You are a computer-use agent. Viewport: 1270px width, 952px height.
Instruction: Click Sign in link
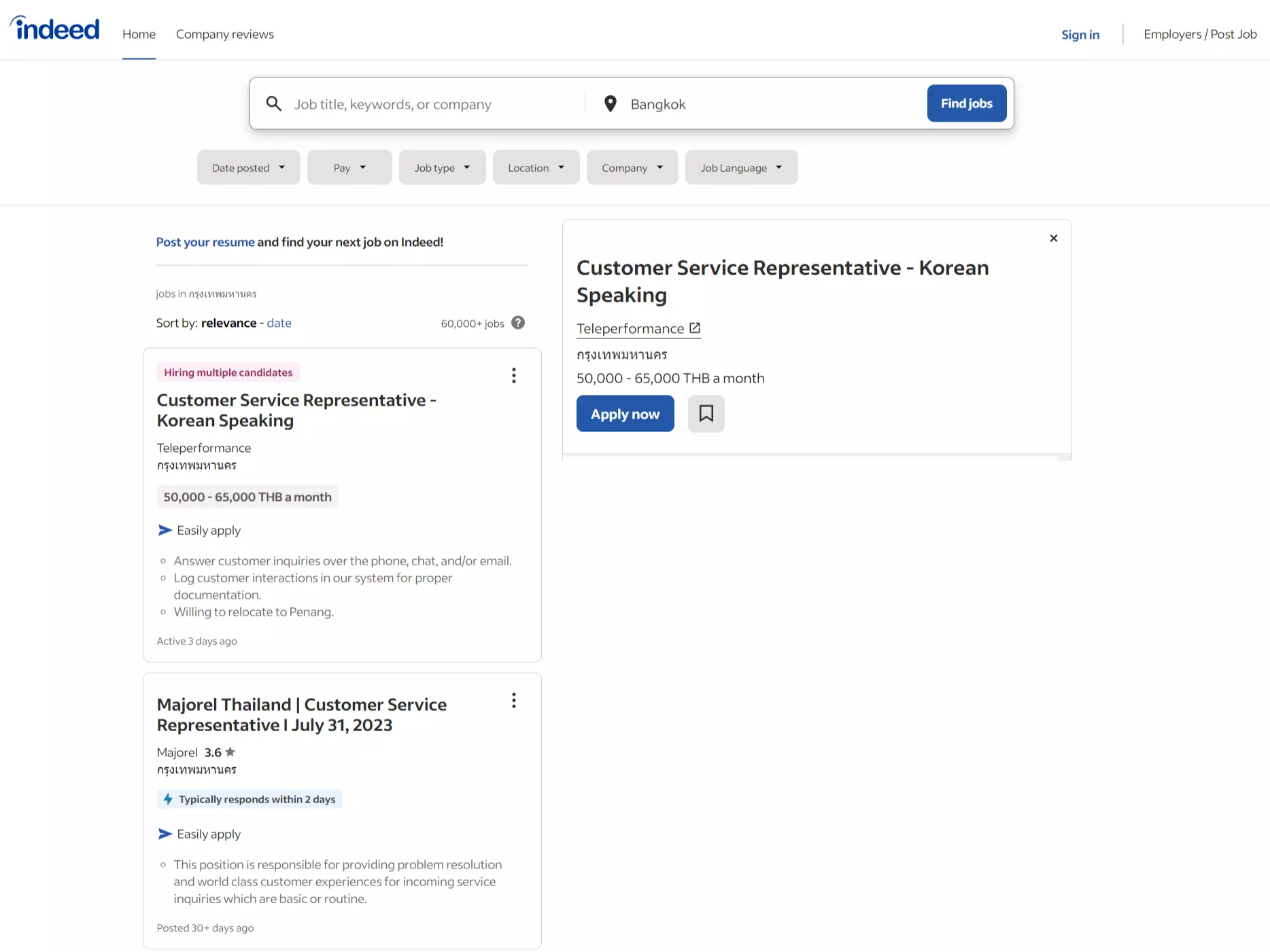(x=1080, y=34)
